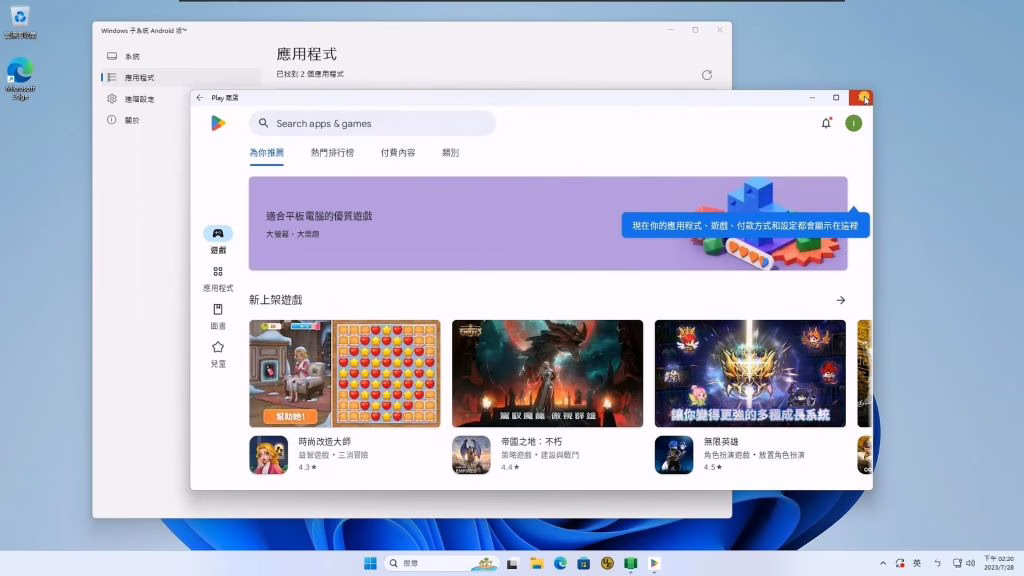Click the search magnifier icon in Play Store
Screen dimensions: 1024x576
[263, 123]
